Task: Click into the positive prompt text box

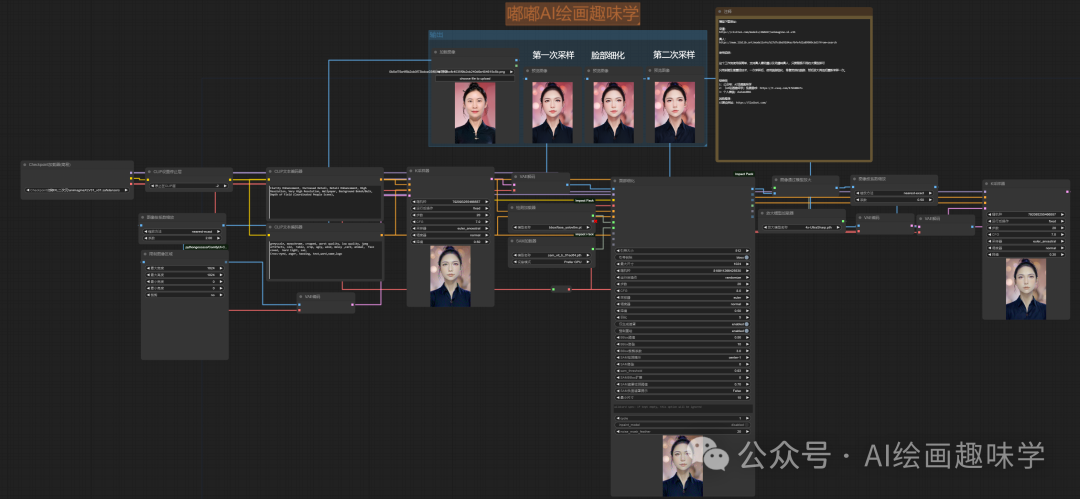Action: [x=324, y=202]
